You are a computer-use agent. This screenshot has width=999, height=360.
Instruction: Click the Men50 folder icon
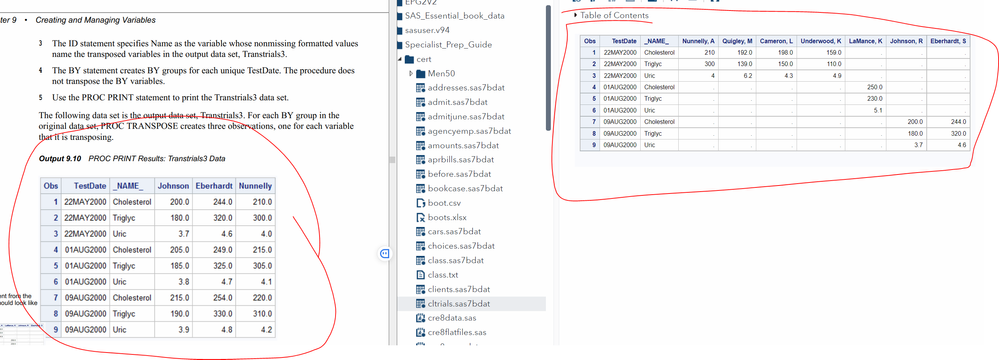pyautogui.click(x=420, y=74)
